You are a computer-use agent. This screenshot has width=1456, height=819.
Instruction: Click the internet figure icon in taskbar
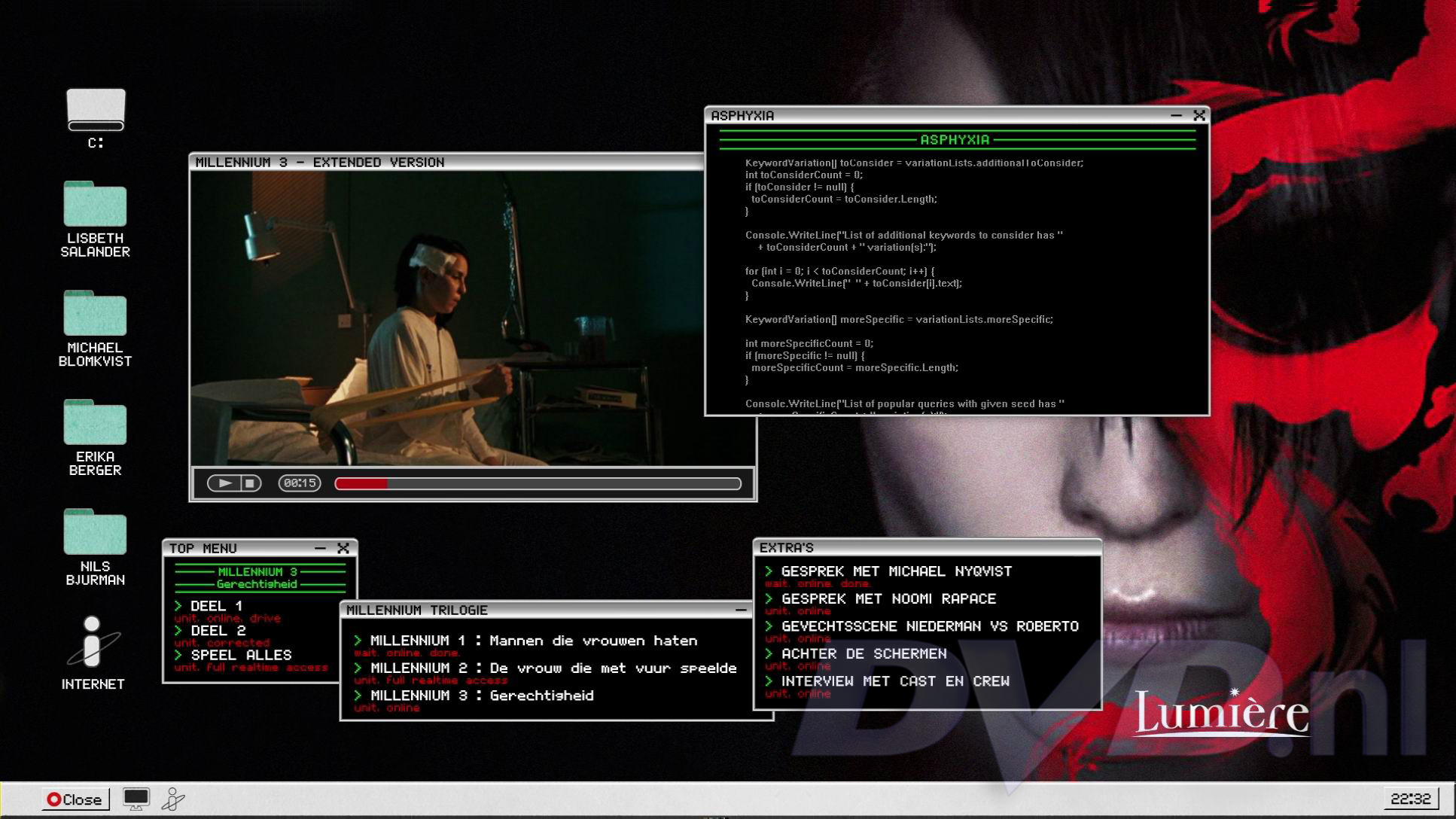173,799
